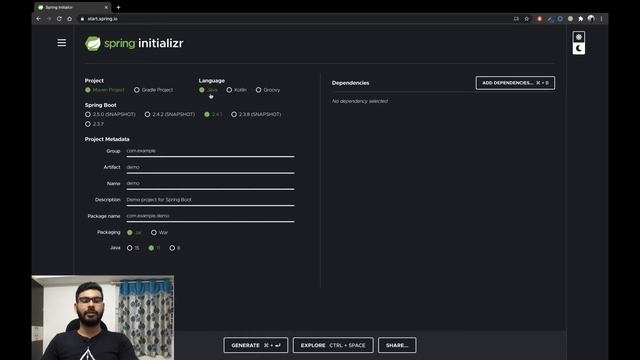Choose Groovy as language

pyautogui.click(x=268, y=90)
